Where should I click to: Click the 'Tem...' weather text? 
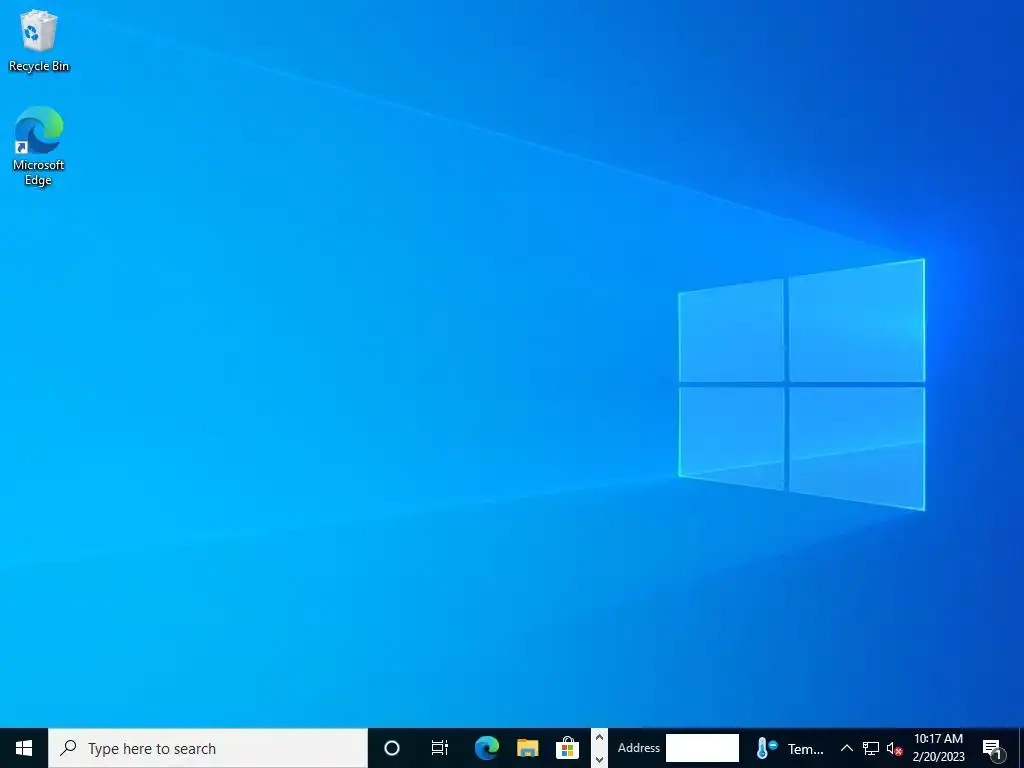[x=806, y=750]
